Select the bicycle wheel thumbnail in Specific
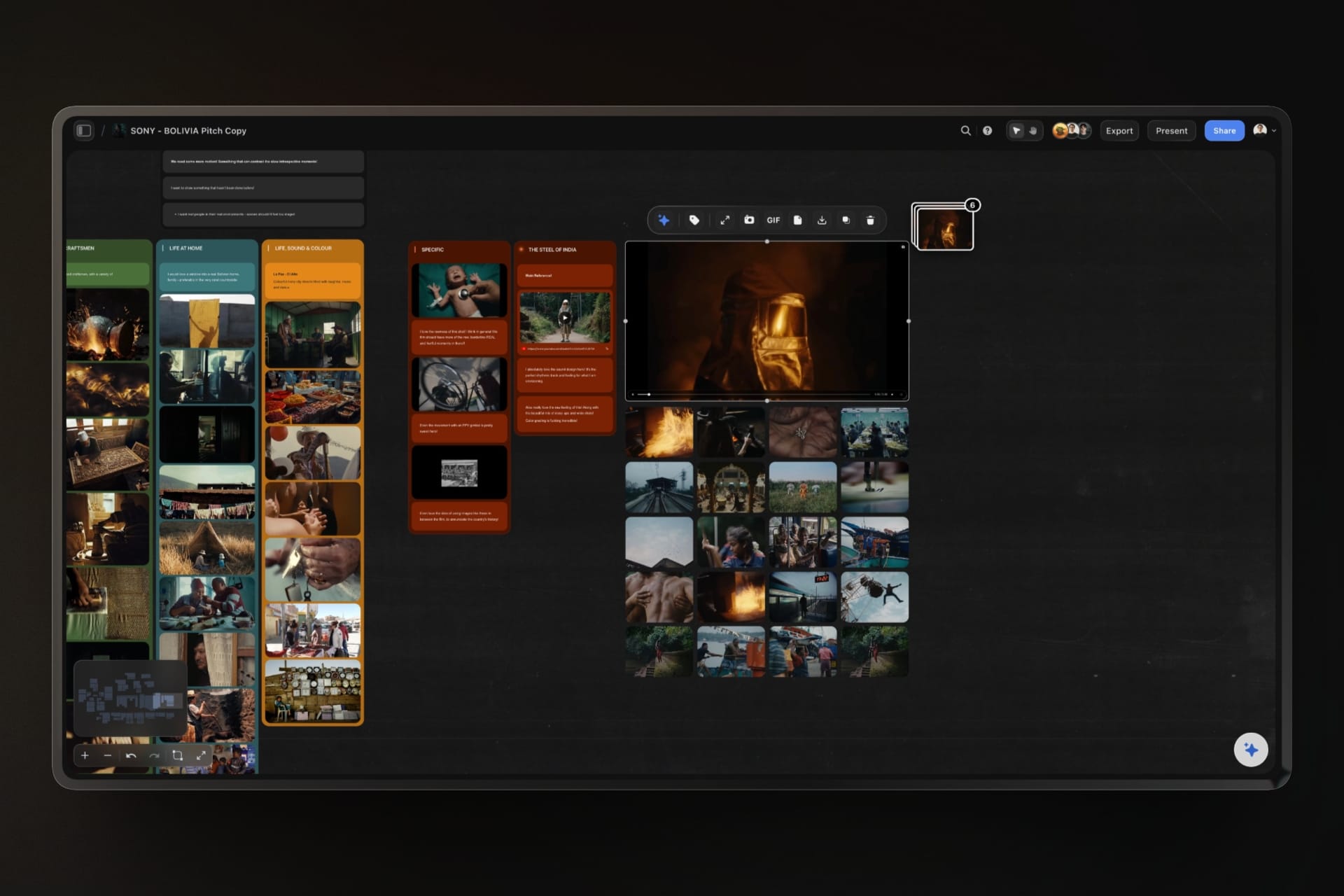This screenshot has height=896, width=1344. (459, 384)
